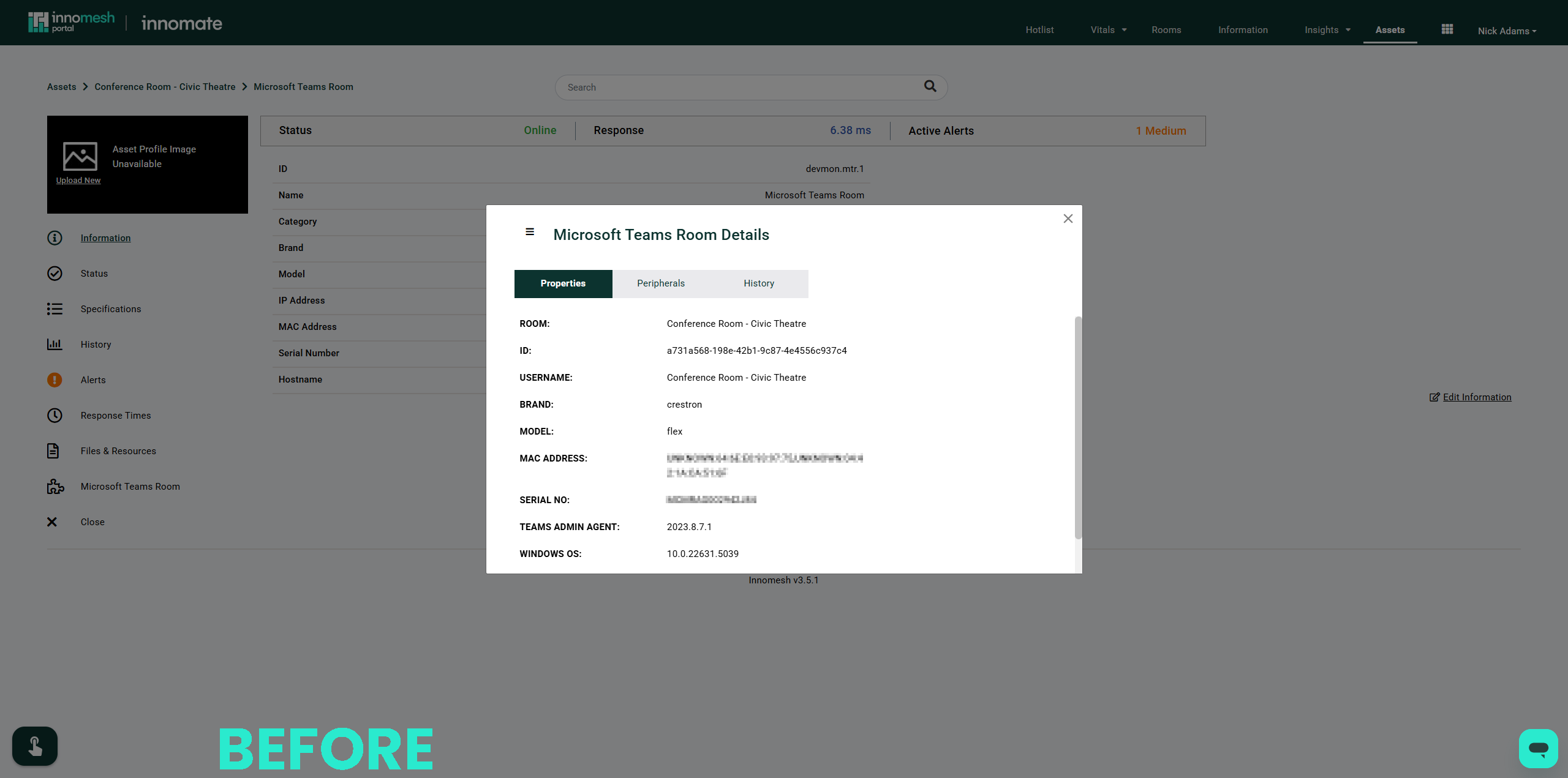Click the Microsoft Teams Room breadcrumb
Screen dimensions: 1568x778
click(x=304, y=87)
